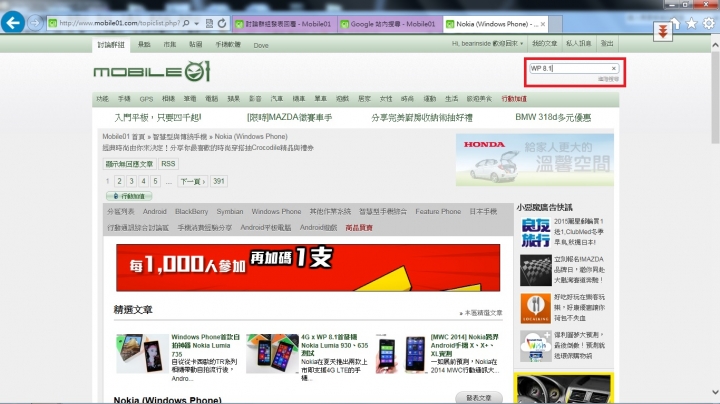The width and height of the screenshot is (720, 404).
Task: Open the Lumia 930, 635 article thumbnail
Action: (272, 353)
